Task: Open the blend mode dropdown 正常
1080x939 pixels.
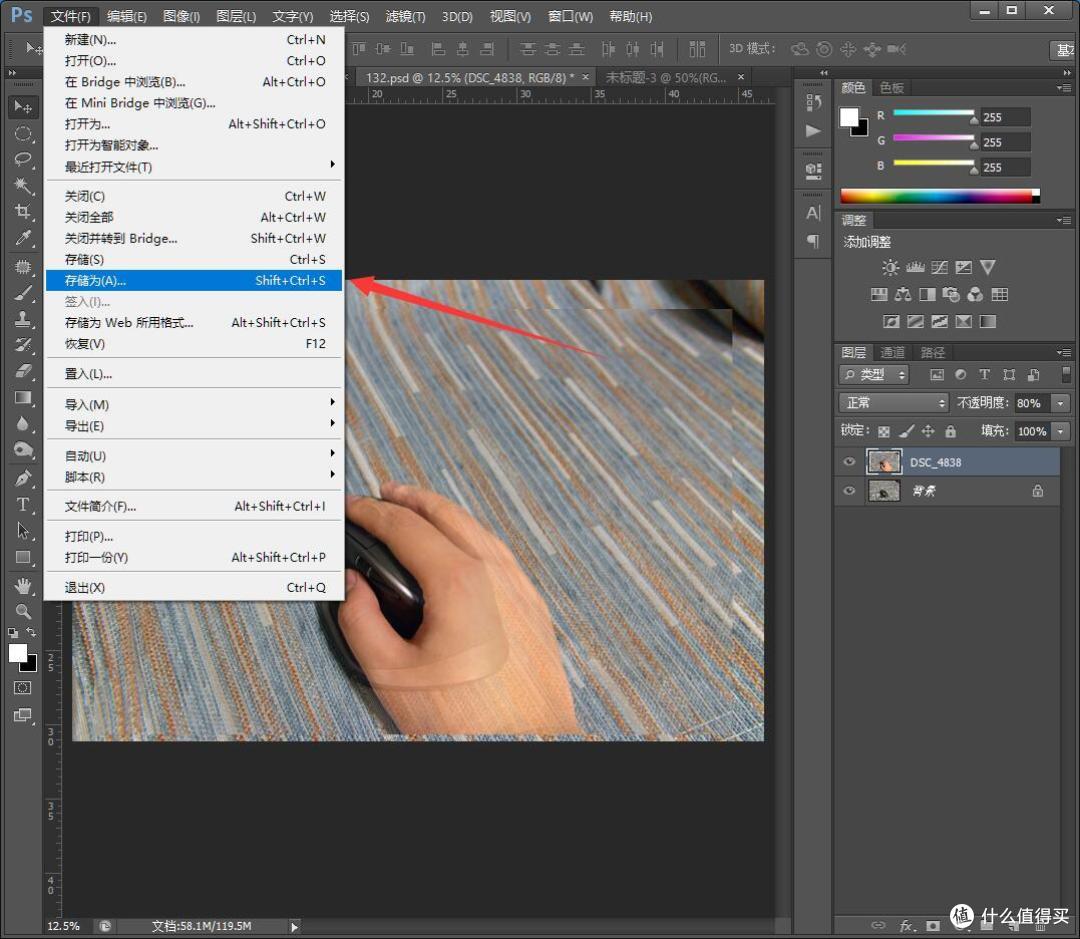Action: click(894, 402)
